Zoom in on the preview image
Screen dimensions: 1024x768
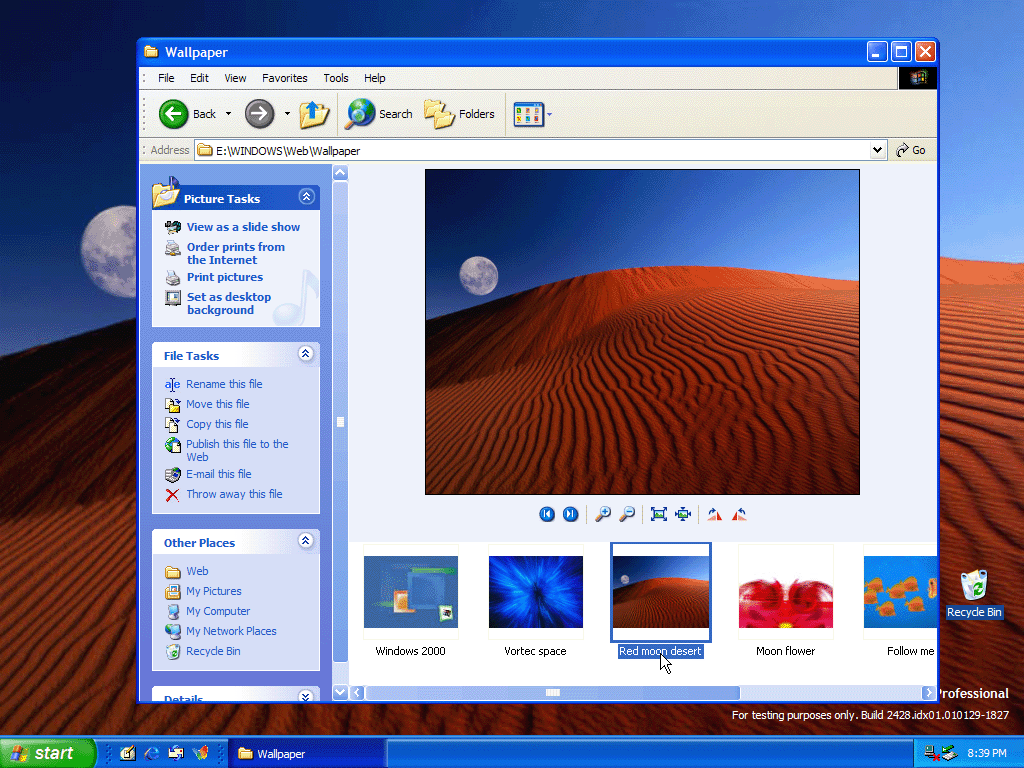(x=603, y=515)
